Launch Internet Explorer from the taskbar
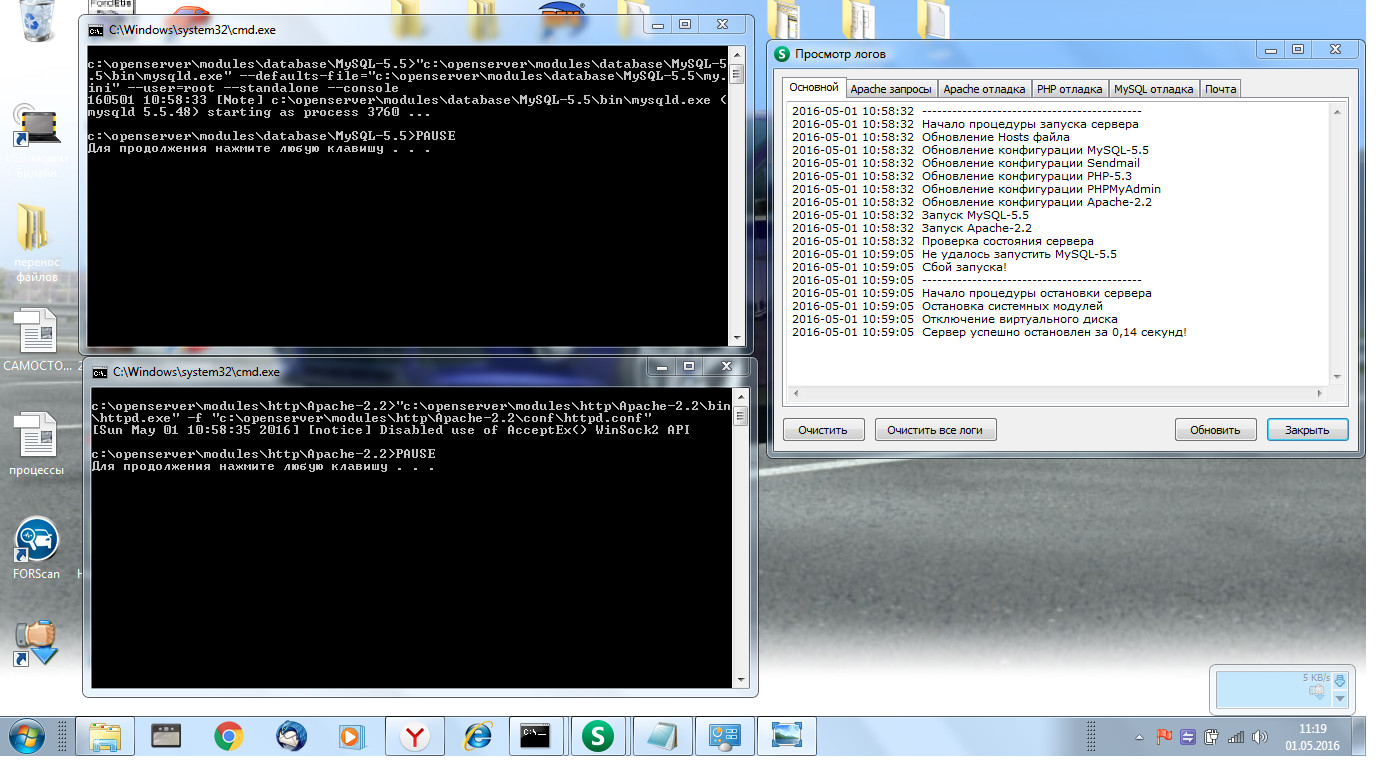This screenshot has height=771, width=1380. (x=477, y=737)
